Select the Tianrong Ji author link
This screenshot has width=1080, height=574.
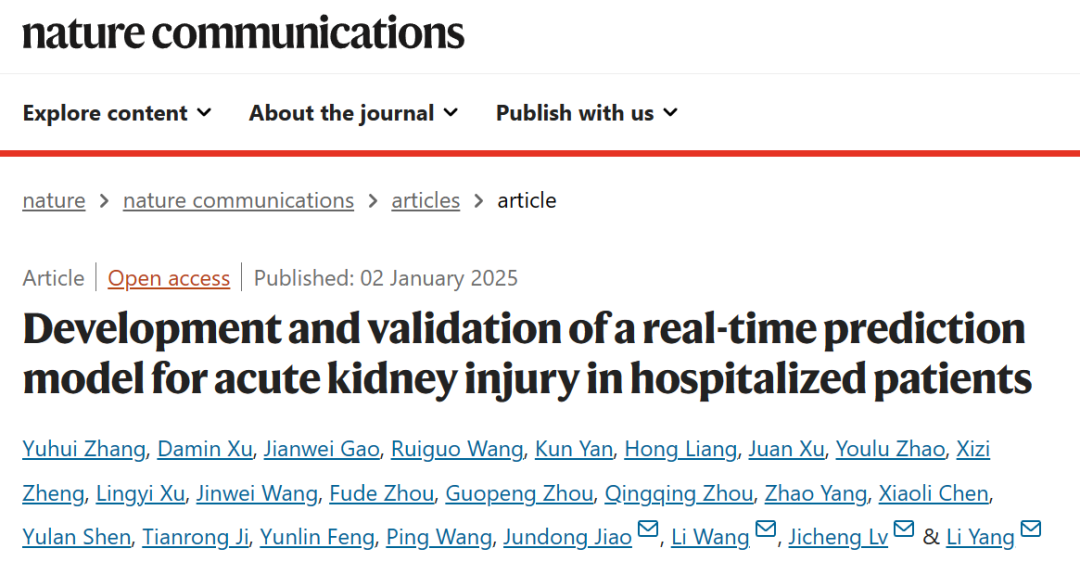pyautogui.click(x=196, y=537)
